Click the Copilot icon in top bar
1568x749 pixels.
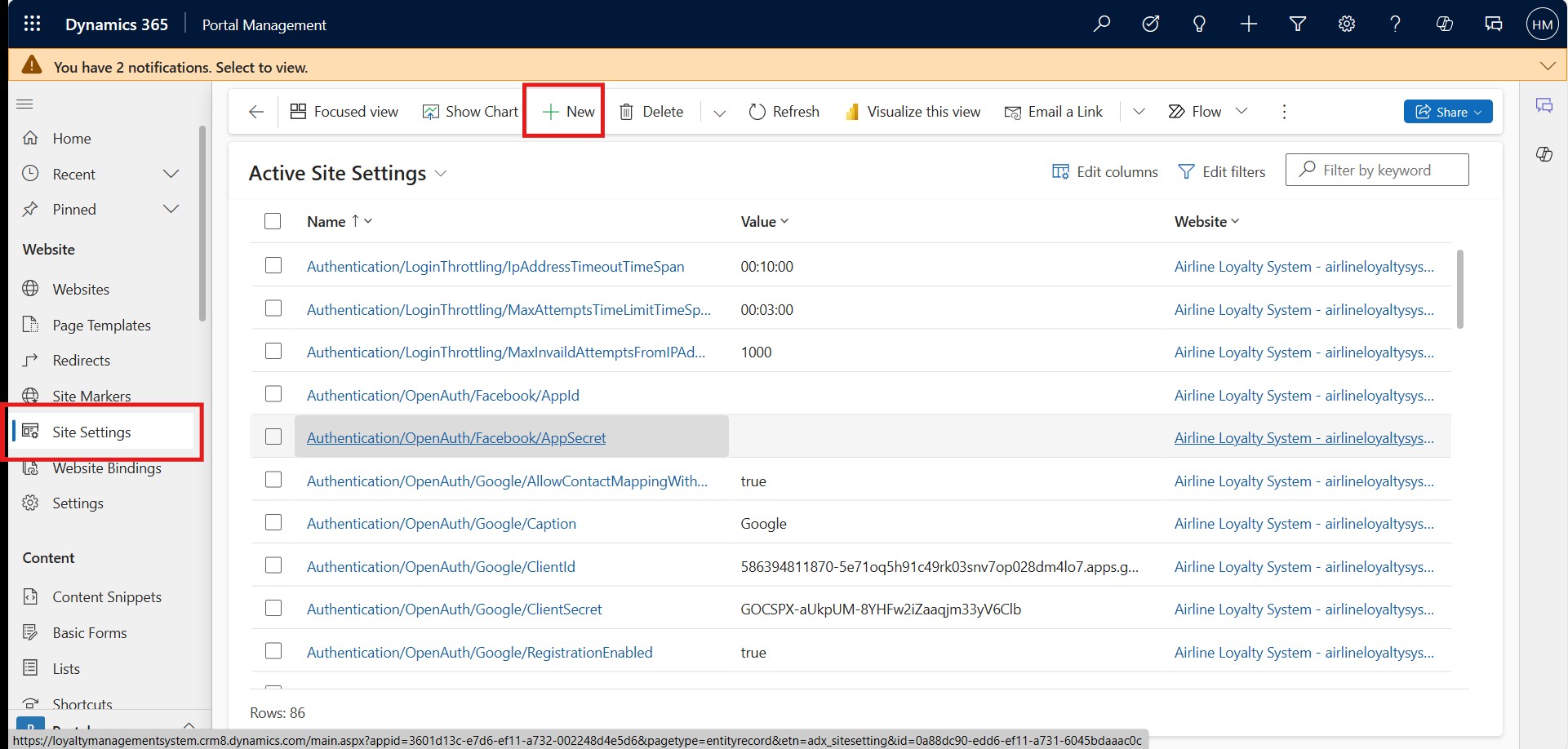[1444, 24]
